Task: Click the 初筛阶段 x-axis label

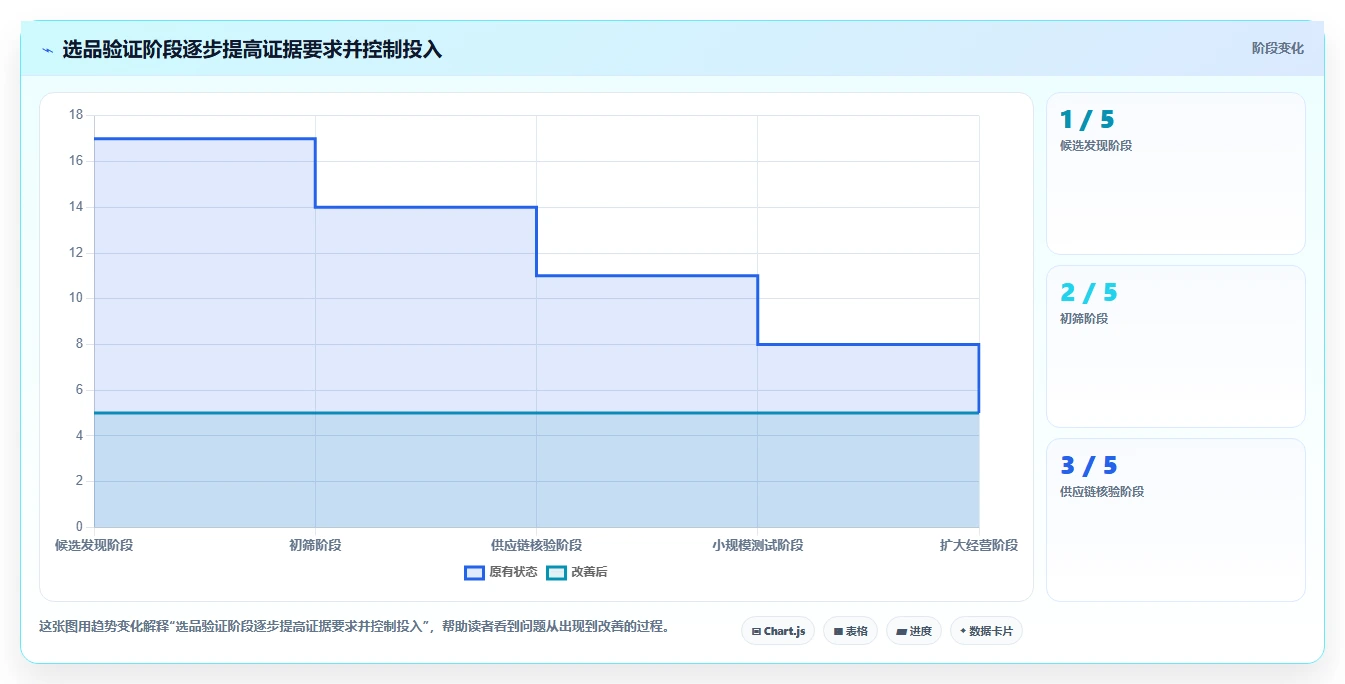Action: tap(315, 545)
